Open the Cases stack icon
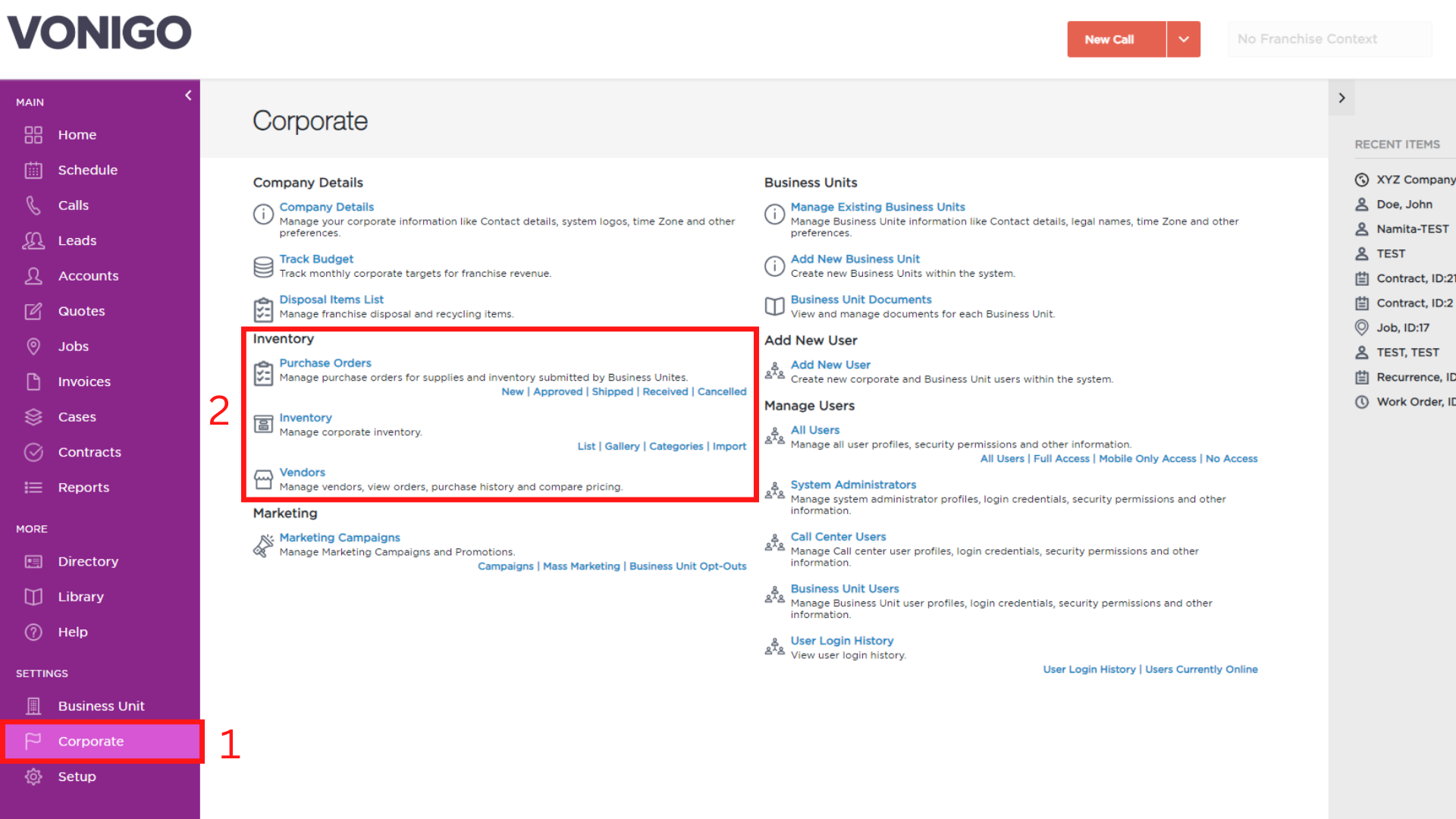The image size is (1456, 819). point(33,417)
